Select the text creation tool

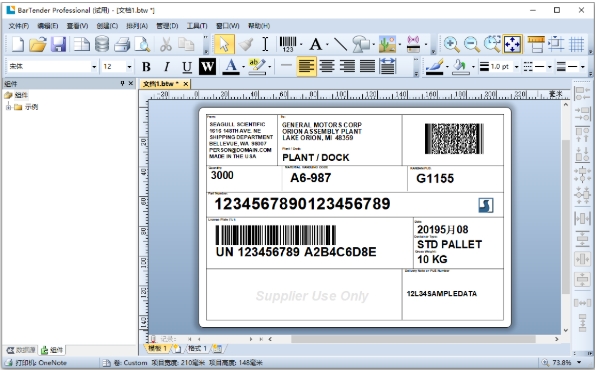(315, 44)
